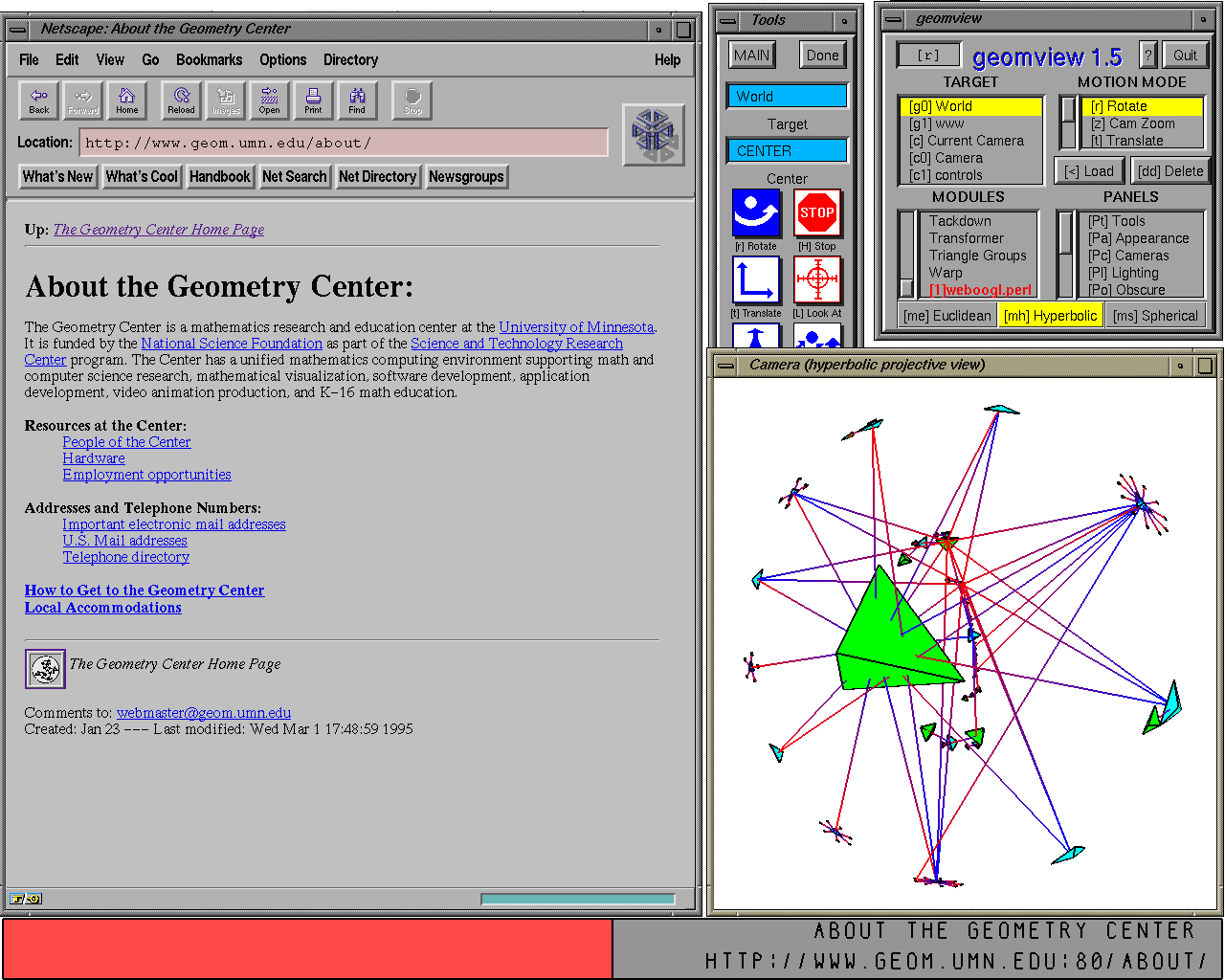Follow the University of Minnesota link
Viewport: 1225px width, 980px height.
coord(576,327)
